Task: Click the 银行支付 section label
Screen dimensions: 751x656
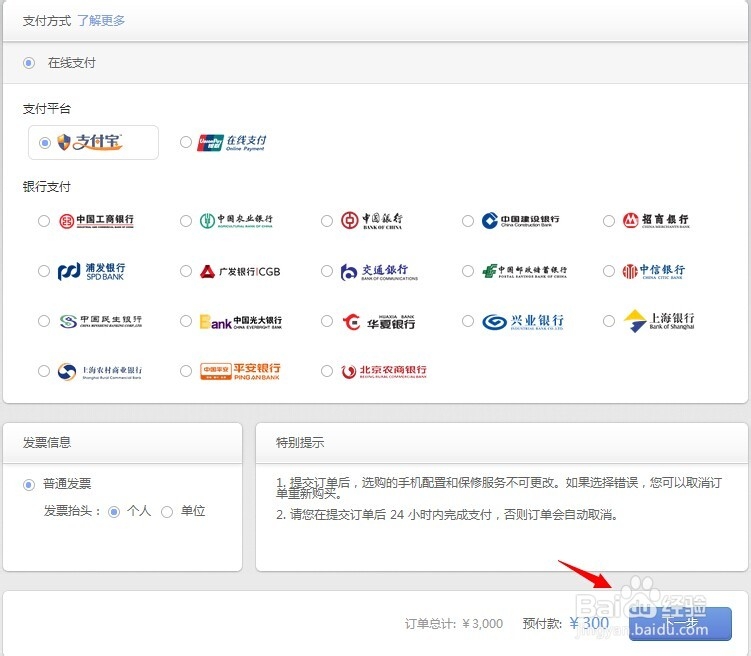Action: [x=46, y=187]
